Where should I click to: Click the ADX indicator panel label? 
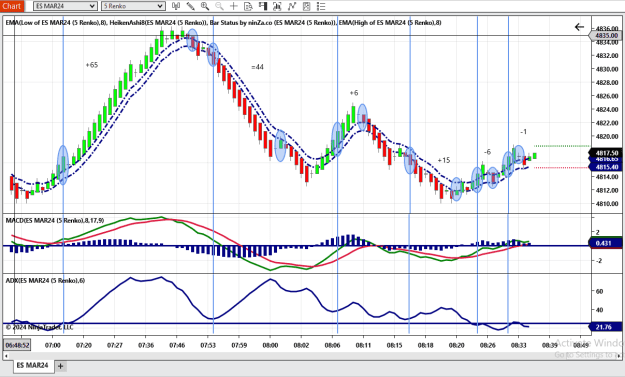45,281
